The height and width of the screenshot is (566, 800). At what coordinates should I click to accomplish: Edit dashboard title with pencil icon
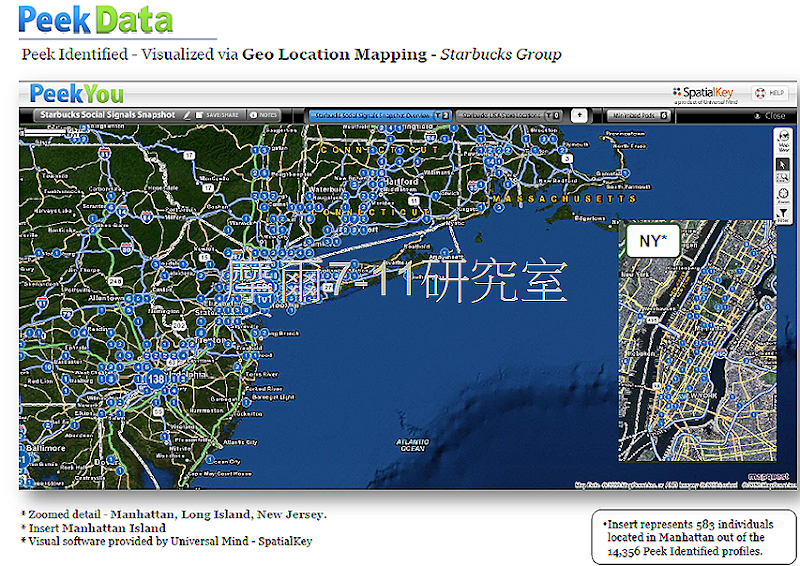coord(187,115)
